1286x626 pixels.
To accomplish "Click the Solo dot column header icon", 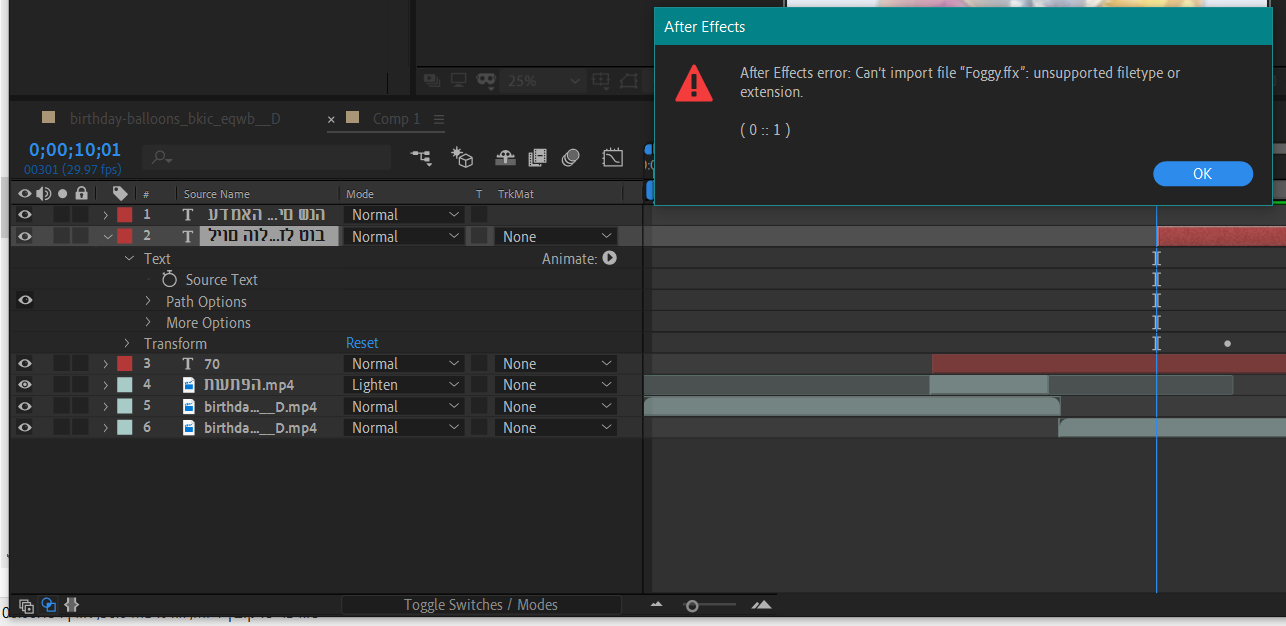I will coord(62,194).
